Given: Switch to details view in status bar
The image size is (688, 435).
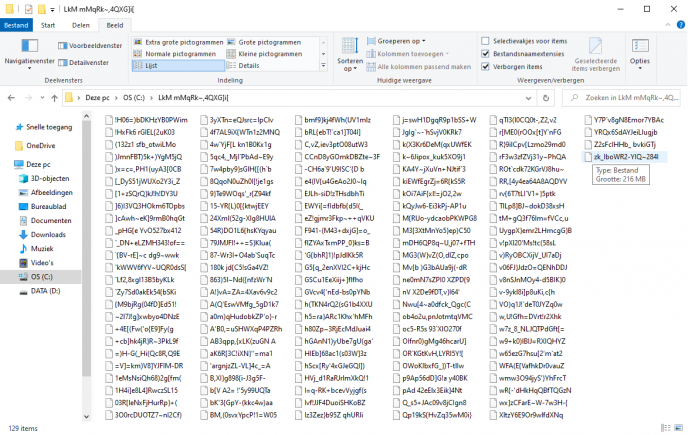Looking at the screenshot, I should pos(666,428).
